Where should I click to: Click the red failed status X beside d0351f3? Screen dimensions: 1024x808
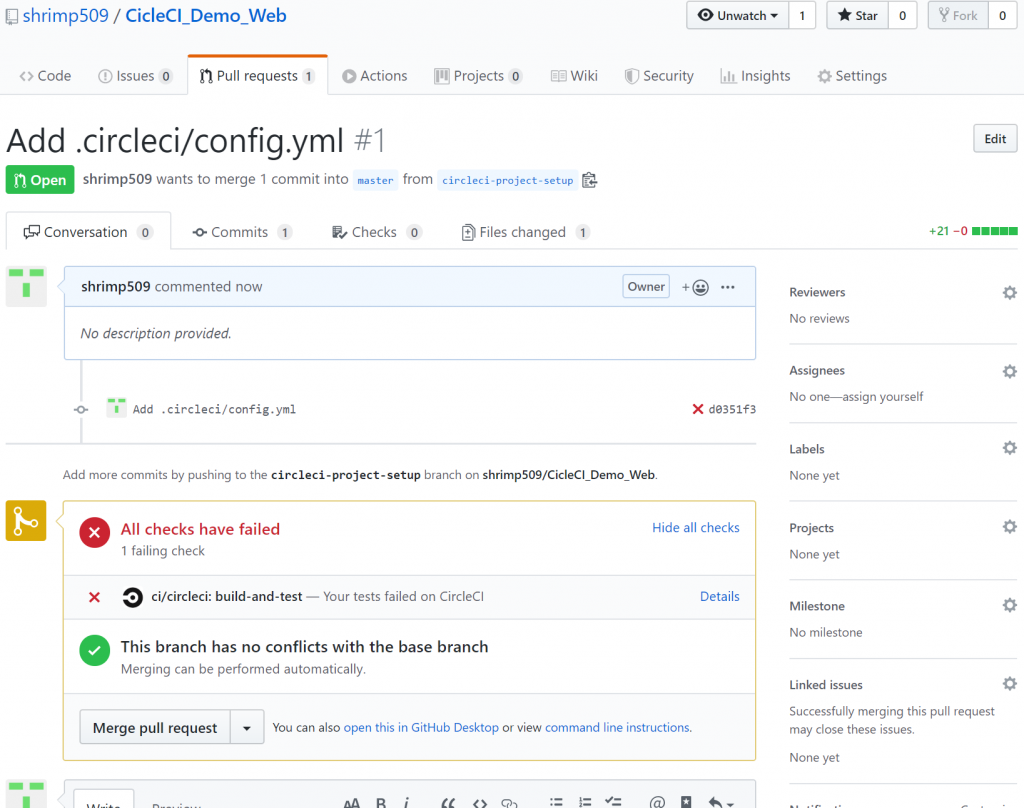click(697, 409)
